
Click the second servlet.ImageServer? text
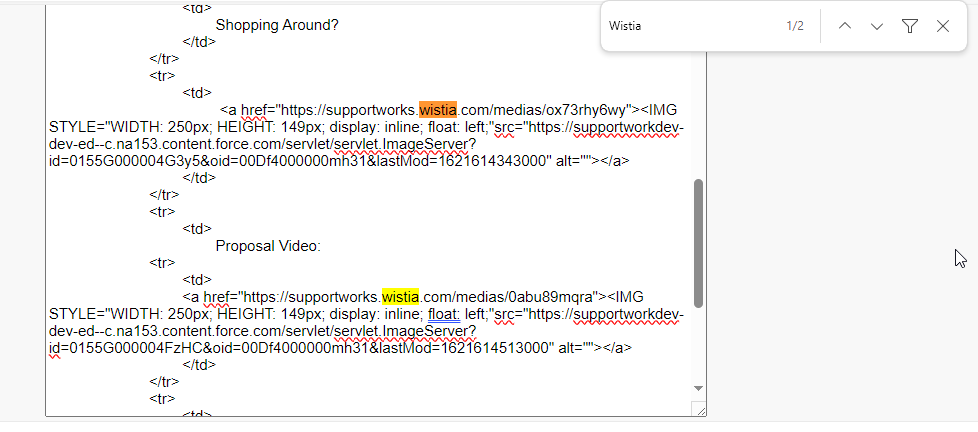click(x=405, y=330)
